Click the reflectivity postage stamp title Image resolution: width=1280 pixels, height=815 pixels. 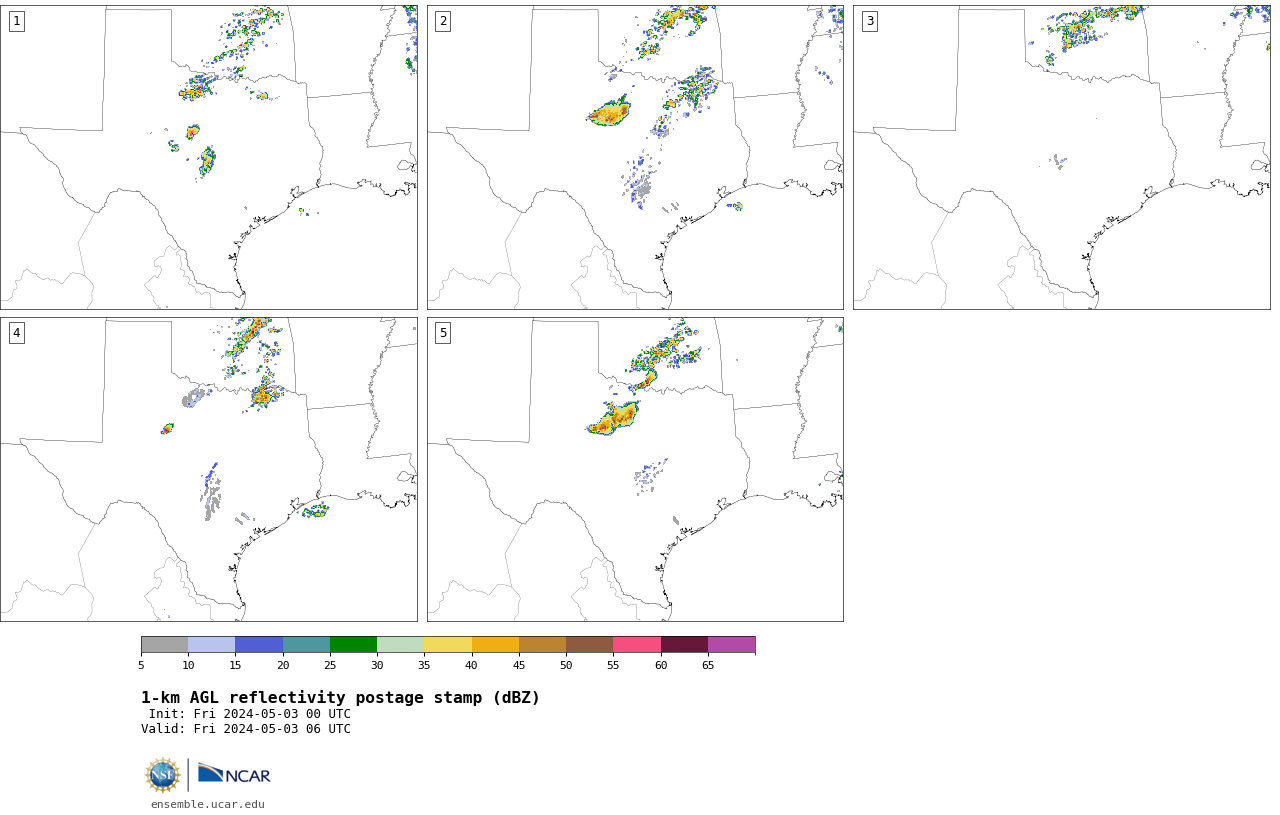pos(340,698)
